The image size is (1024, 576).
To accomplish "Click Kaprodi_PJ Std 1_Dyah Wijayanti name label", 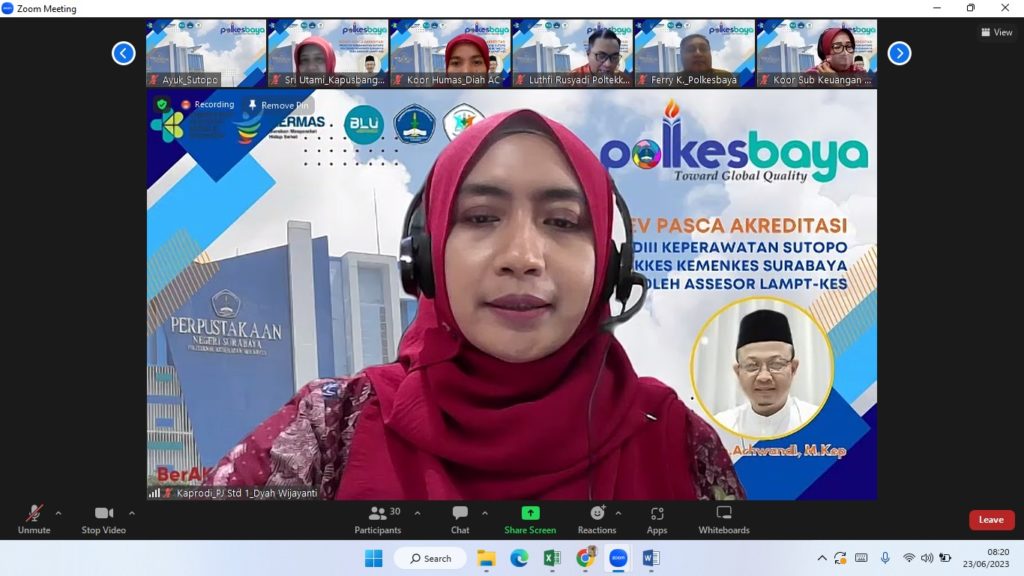I will 247,493.
